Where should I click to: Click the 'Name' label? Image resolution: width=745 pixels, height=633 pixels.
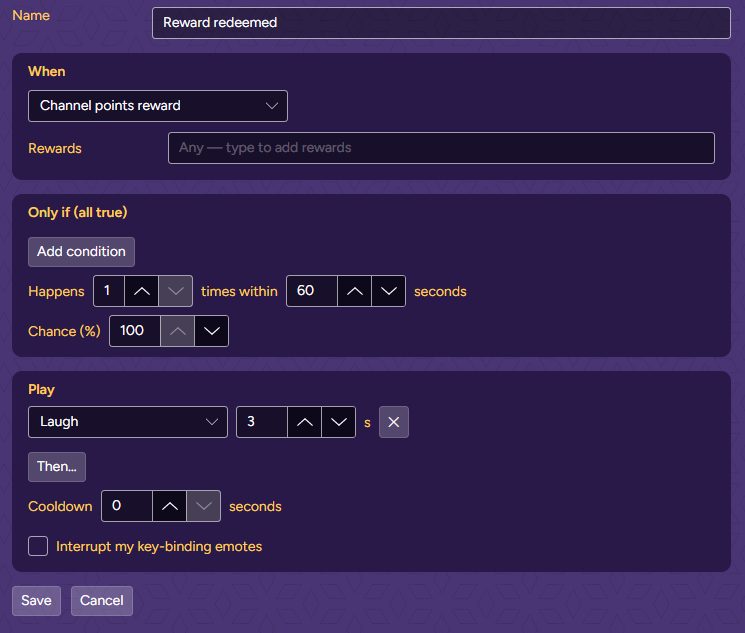(x=31, y=15)
